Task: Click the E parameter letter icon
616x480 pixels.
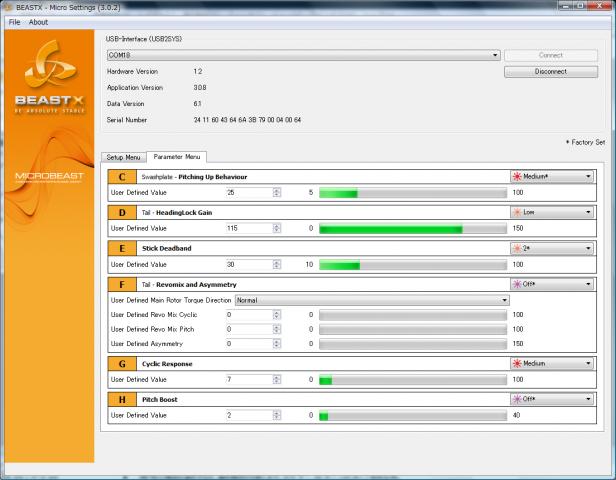Action: (x=122, y=248)
